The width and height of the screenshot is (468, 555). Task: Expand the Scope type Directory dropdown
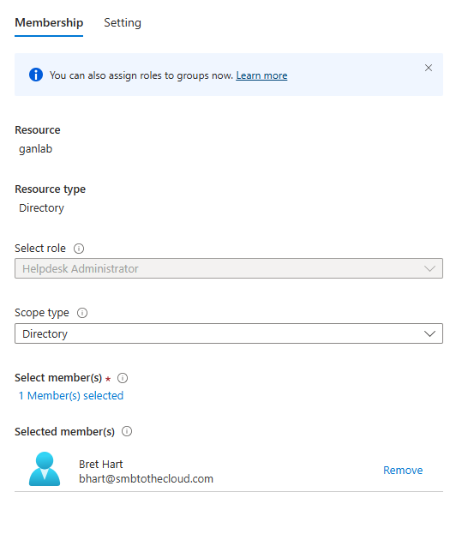(229, 333)
